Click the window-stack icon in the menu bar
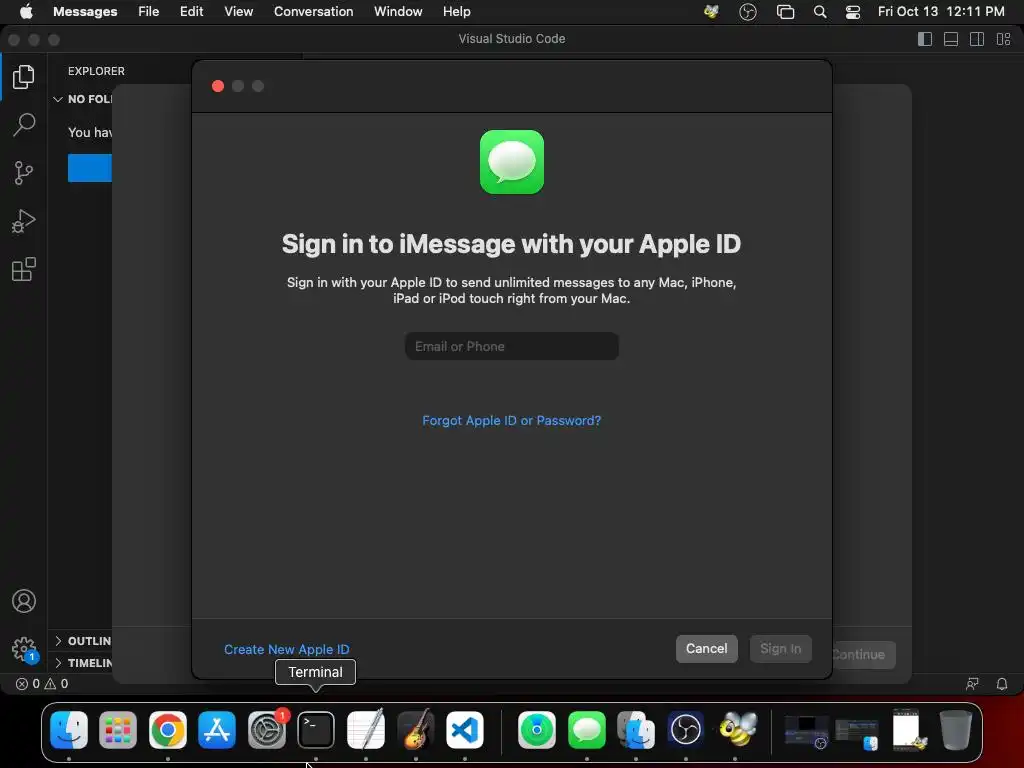Image resolution: width=1024 pixels, height=768 pixels. 785,12
